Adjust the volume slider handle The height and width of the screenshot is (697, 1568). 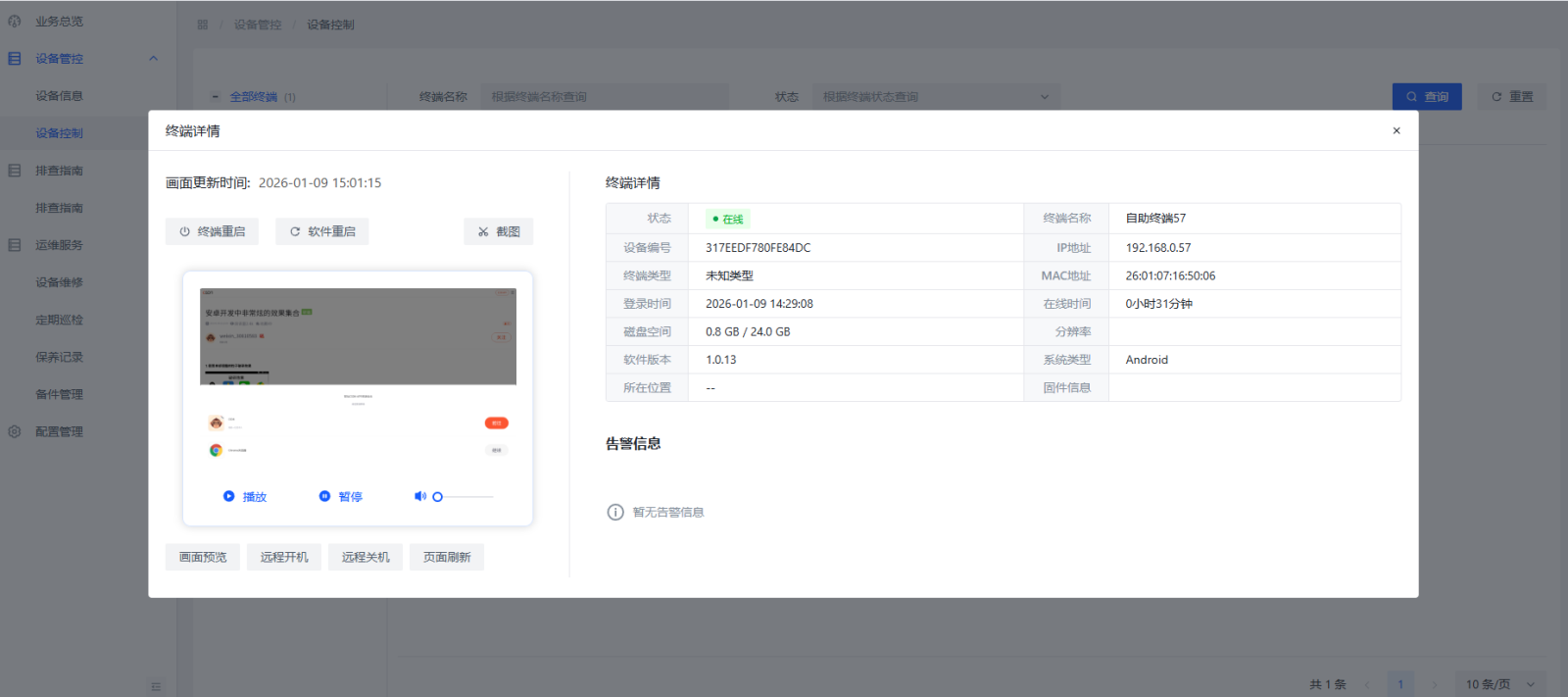click(438, 497)
